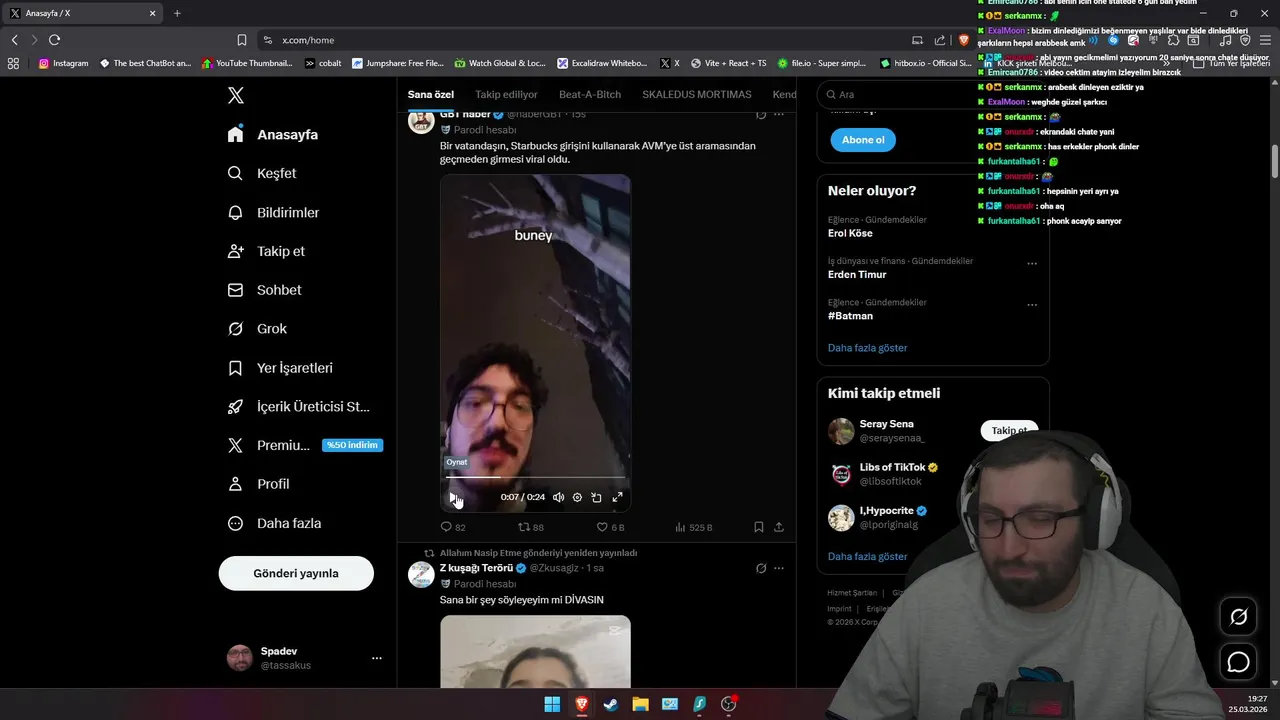Open Premium sidebar item
Image resolution: width=1280 pixels, height=720 pixels.
tap(305, 445)
